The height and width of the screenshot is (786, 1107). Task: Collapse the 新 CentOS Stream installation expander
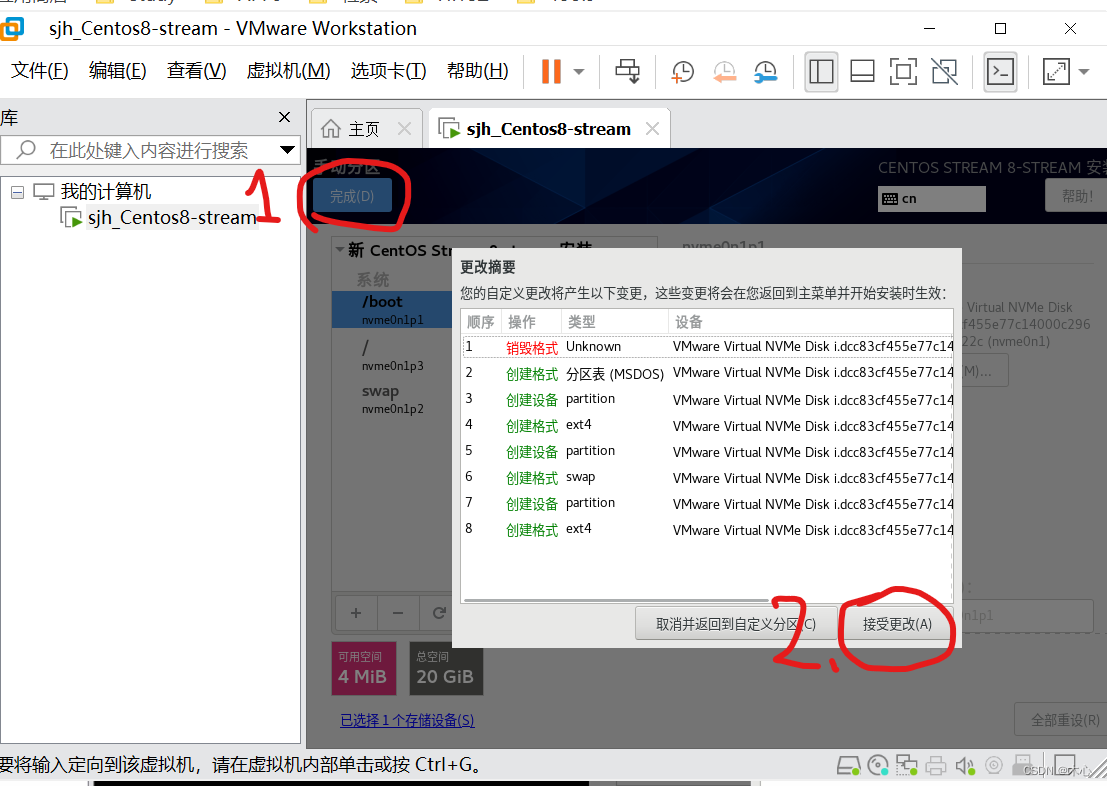coord(340,249)
